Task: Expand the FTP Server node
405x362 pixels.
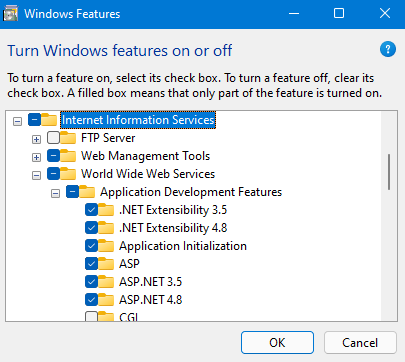Action: (36, 139)
